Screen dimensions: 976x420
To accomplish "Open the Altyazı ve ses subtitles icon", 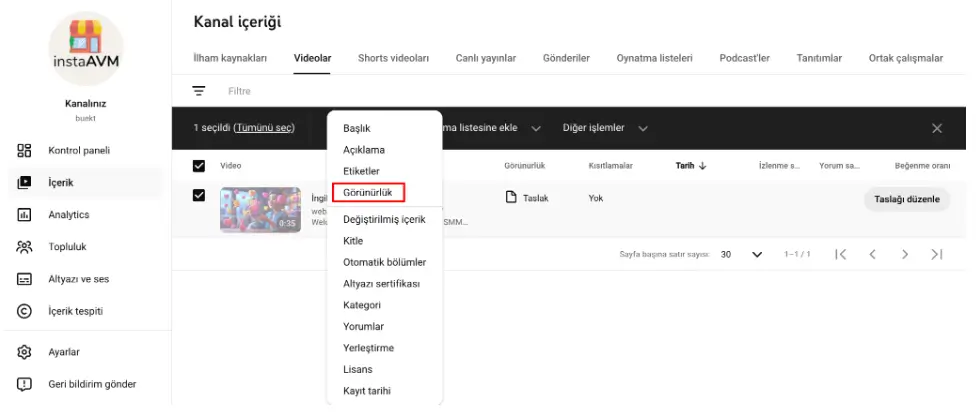I will point(24,279).
